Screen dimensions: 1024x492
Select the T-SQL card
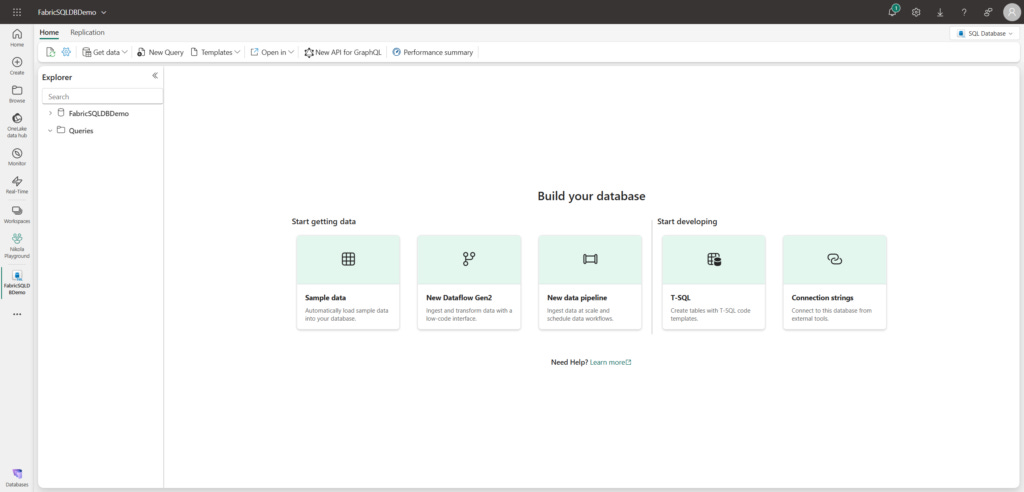[714, 282]
